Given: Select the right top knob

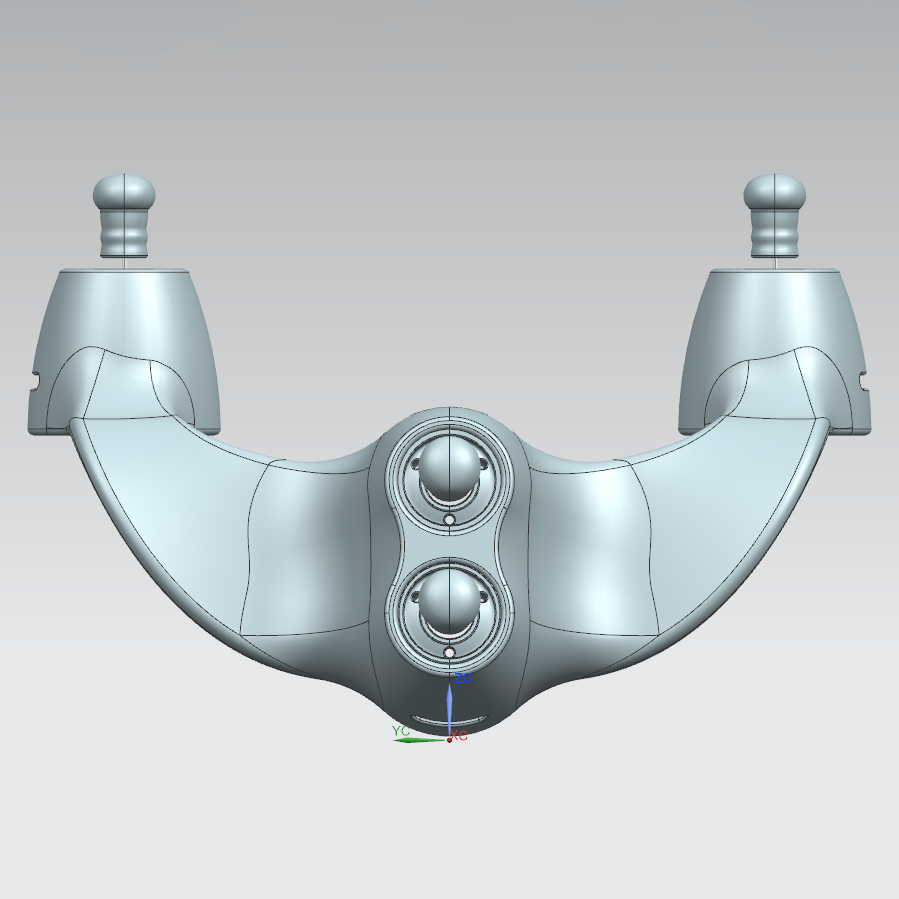Looking at the screenshot, I should pos(776,215).
